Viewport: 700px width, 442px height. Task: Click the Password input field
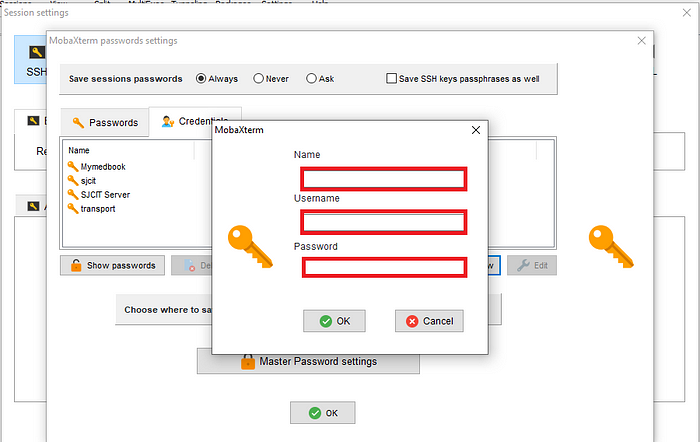pos(384,267)
